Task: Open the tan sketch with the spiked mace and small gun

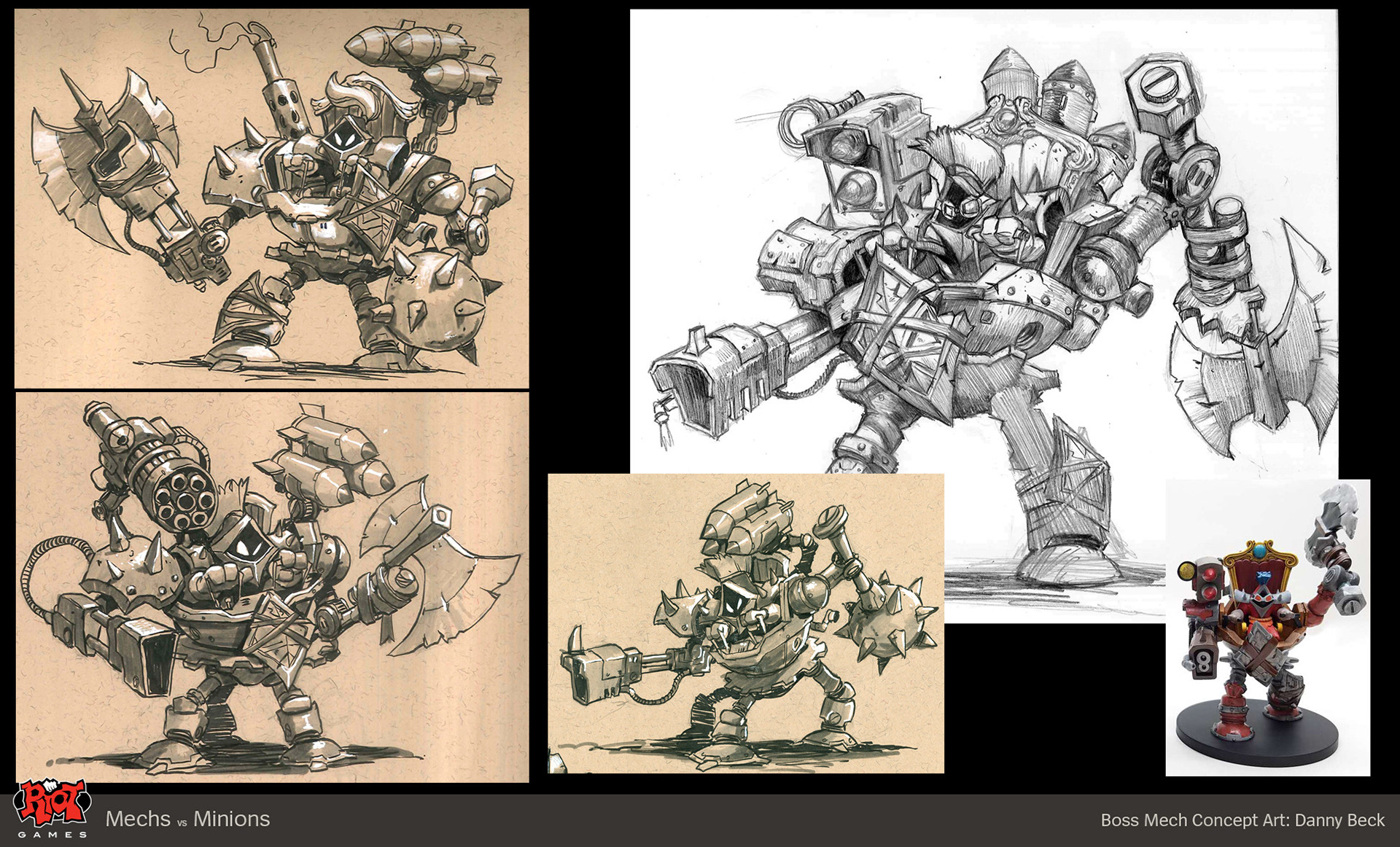Action: pyautogui.click(x=746, y=623)
